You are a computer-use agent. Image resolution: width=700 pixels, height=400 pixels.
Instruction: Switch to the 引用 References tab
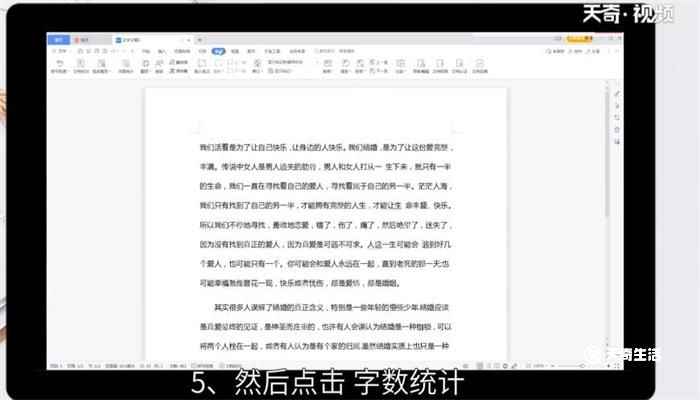202,51
